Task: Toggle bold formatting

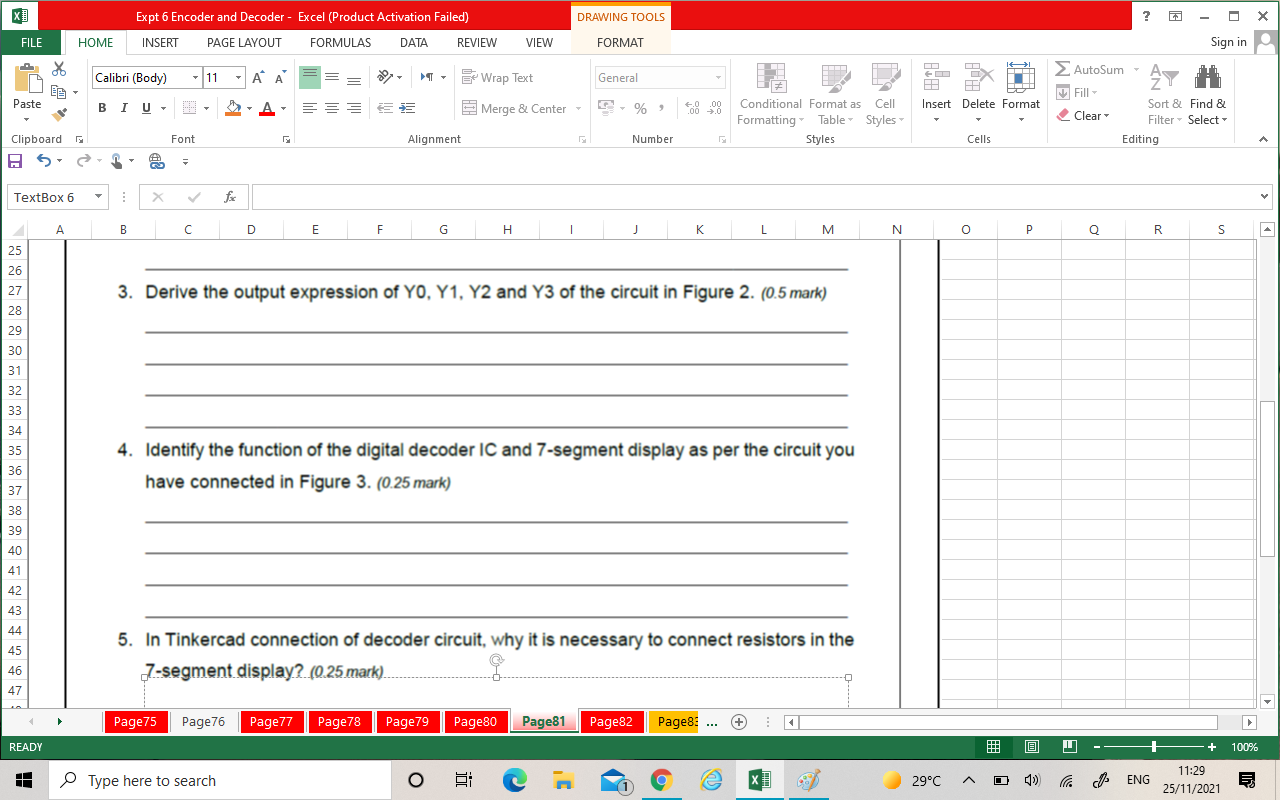Action: [103, 106]
